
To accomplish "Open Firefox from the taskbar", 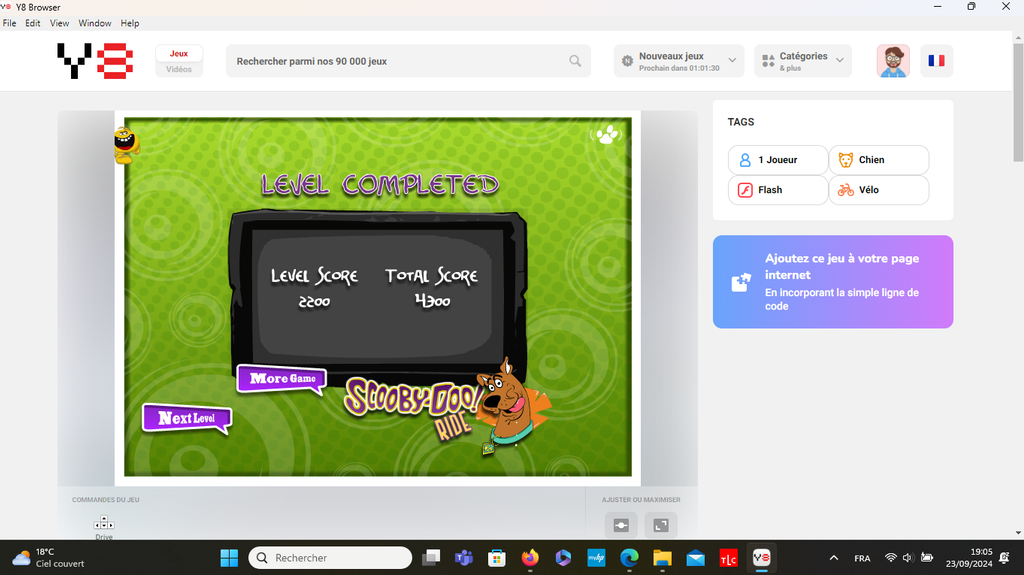I will [x=530, y=557].
